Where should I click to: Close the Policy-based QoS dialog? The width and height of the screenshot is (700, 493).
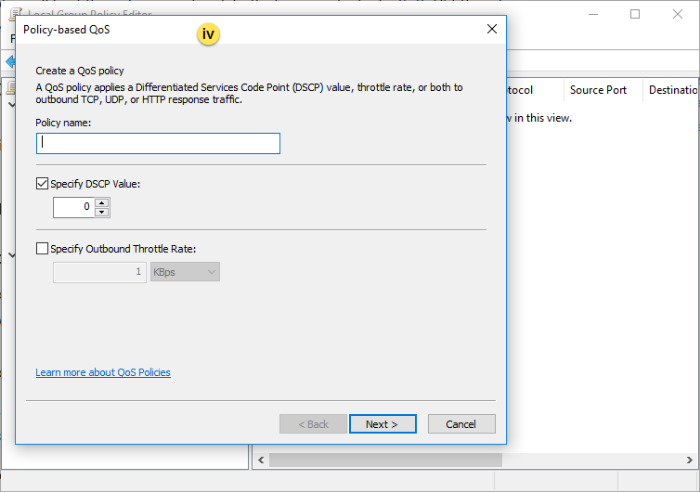[491, 29]
